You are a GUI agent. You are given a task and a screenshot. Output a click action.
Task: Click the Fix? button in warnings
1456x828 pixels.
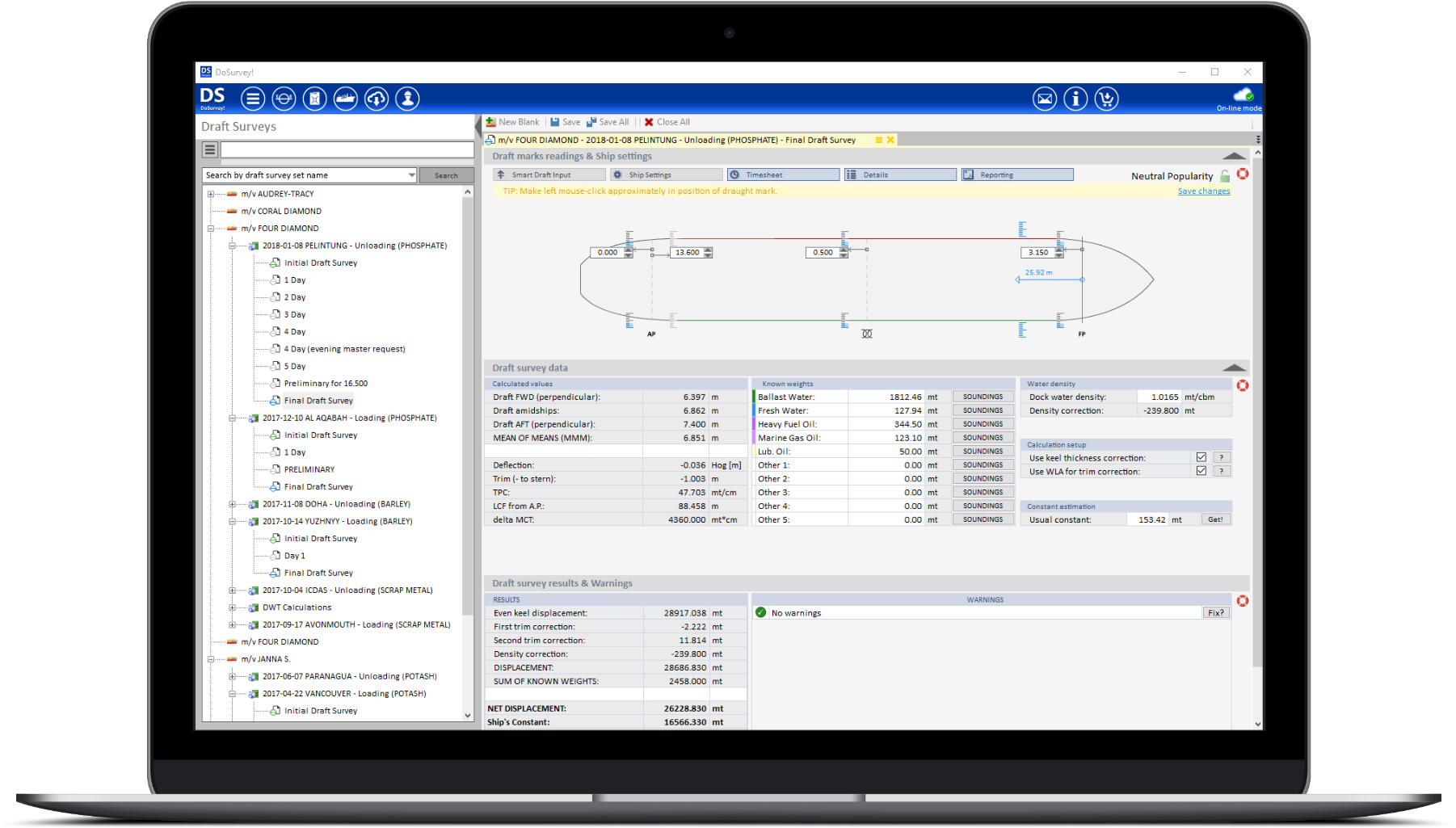1216,613
